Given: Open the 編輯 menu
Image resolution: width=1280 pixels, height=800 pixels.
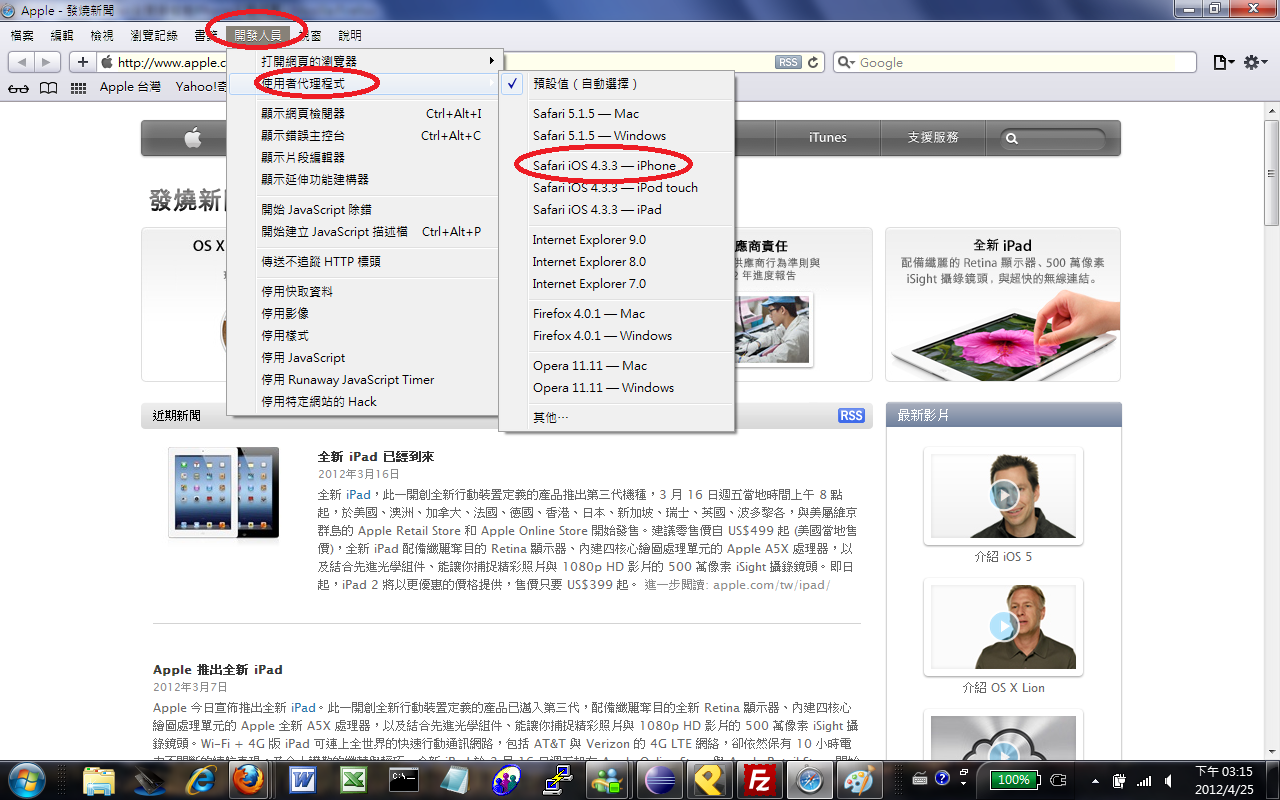Looking at the screenshot, I should pyautogui.click(x=62, y=36).
